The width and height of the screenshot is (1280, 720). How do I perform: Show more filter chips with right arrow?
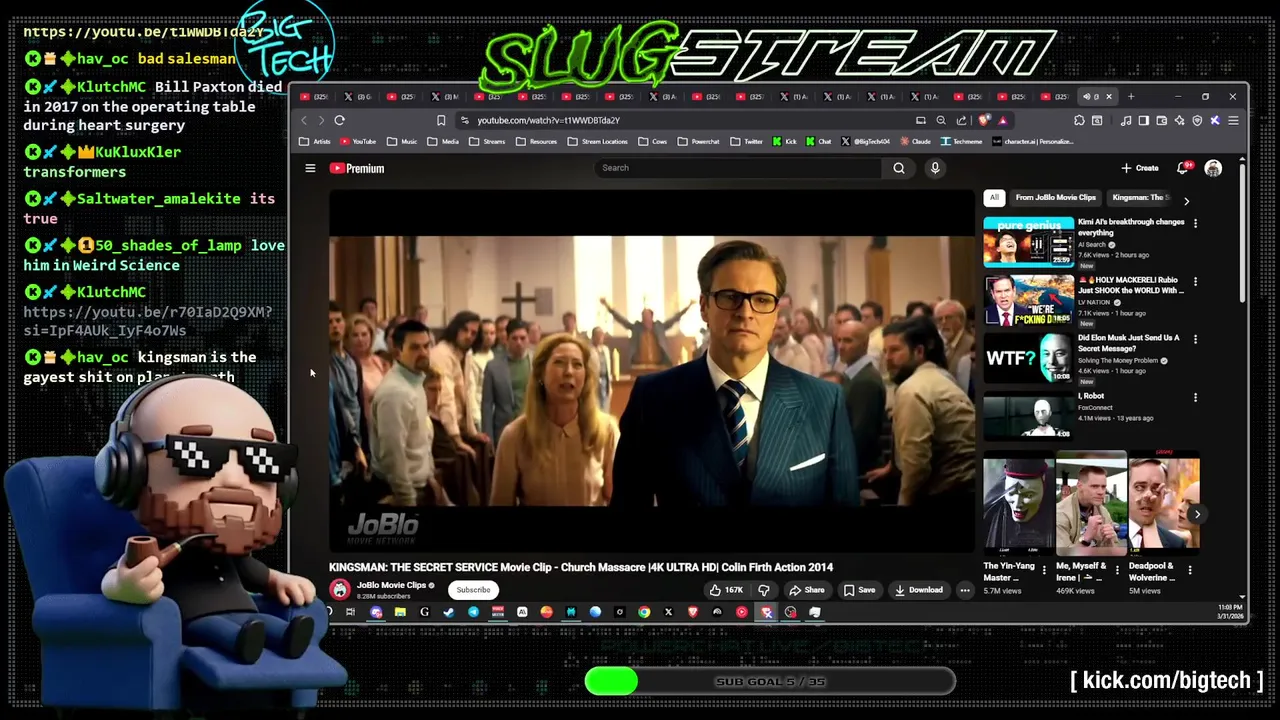[1186, 201]
